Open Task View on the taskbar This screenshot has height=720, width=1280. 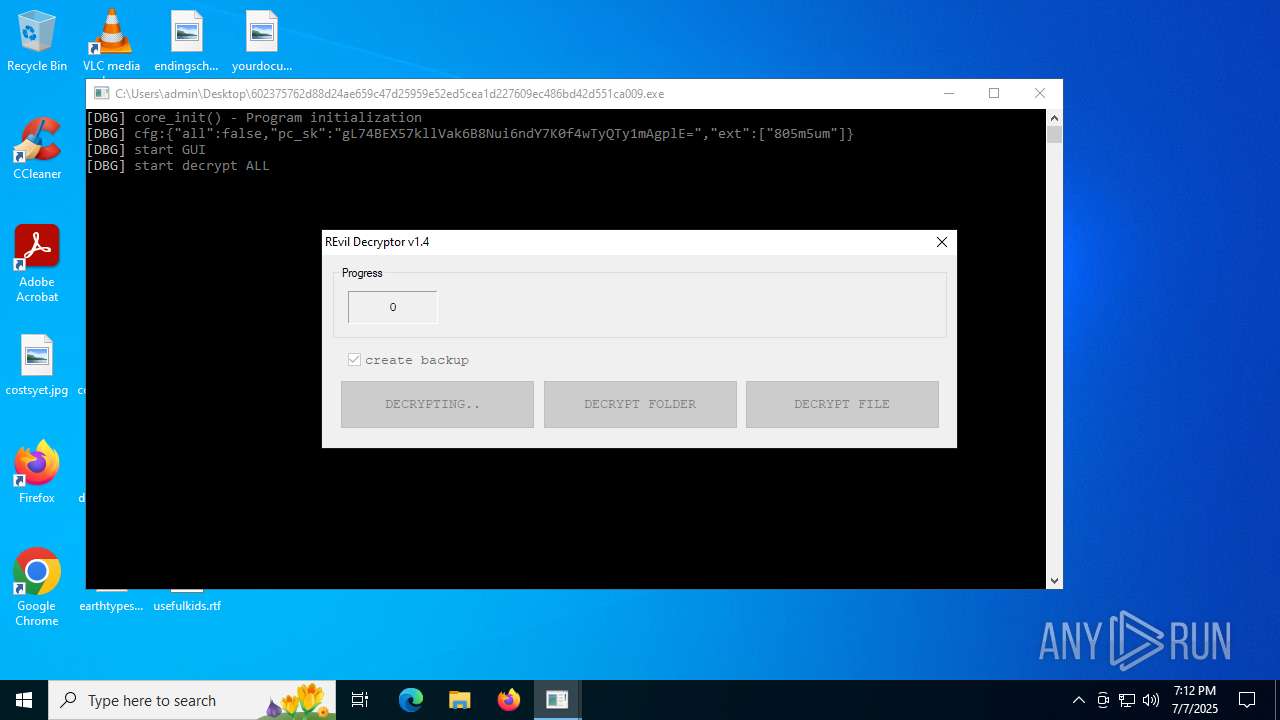(360, 700)
